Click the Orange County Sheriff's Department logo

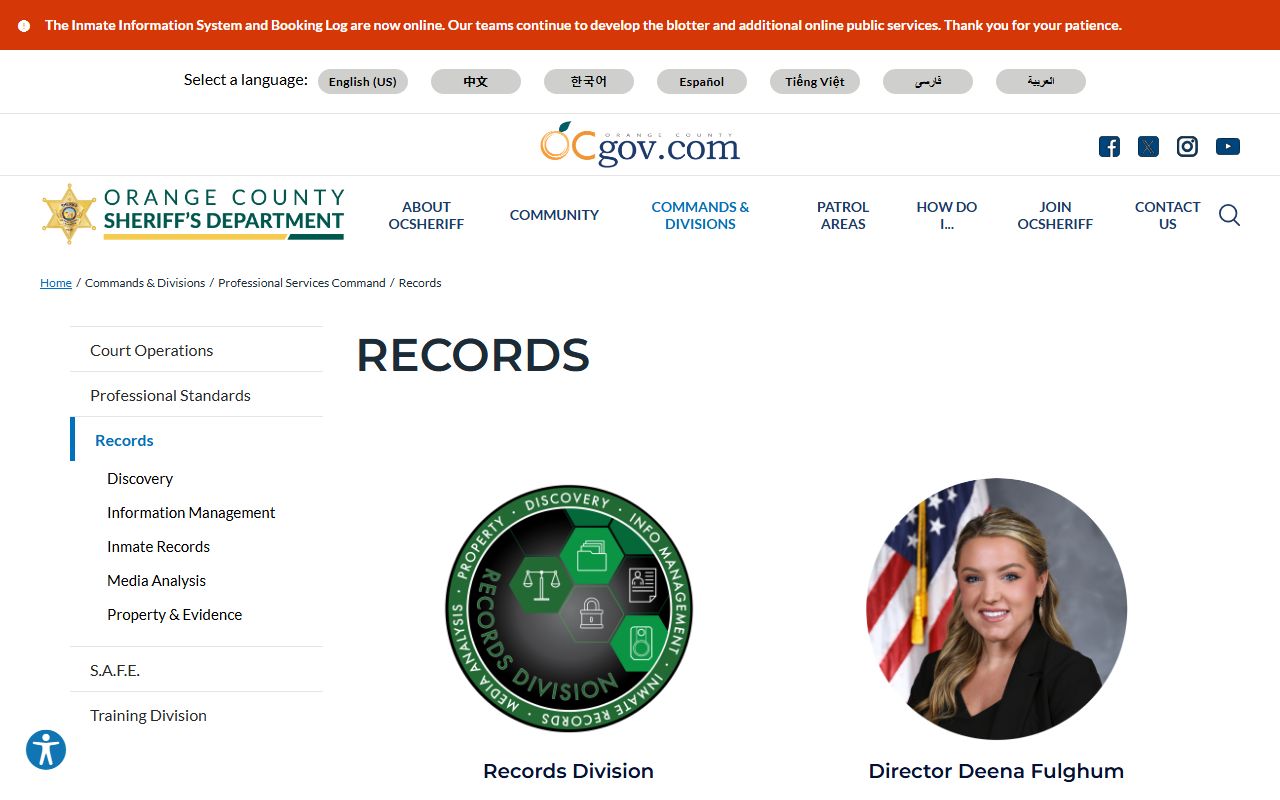193,214
